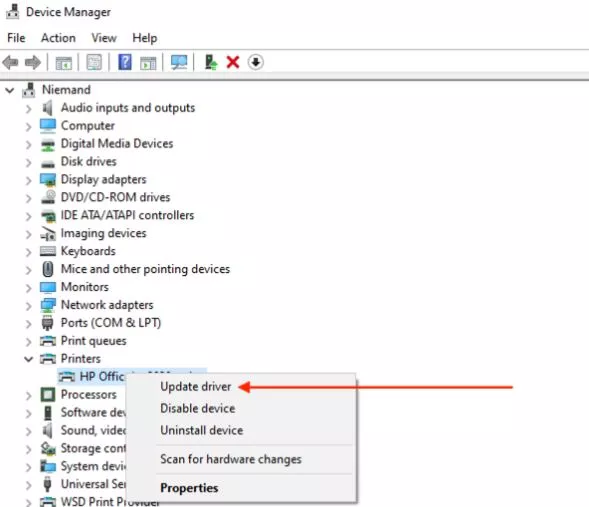Collapse the Niemand root node

[9, 90]
